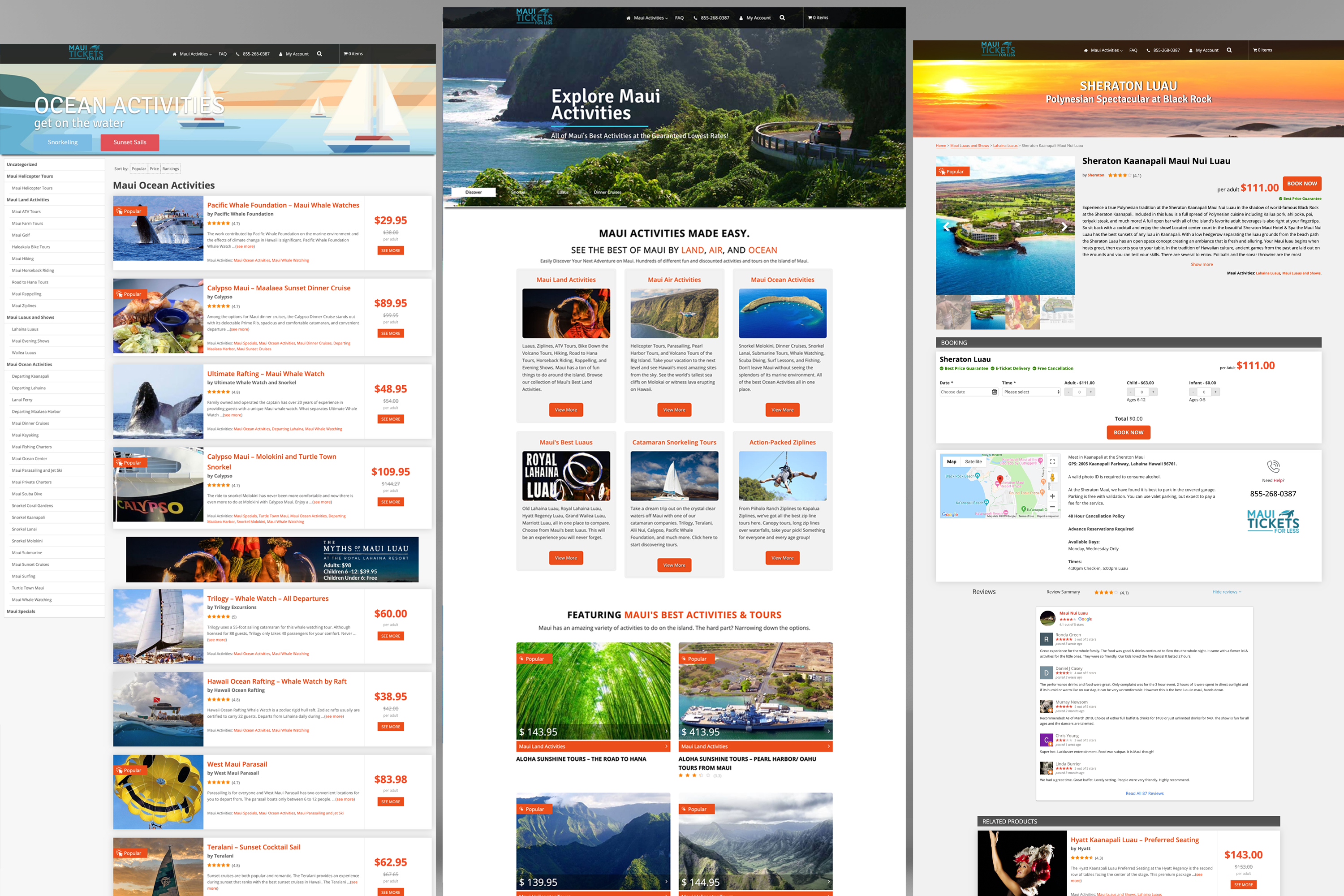
Task: Click BOOK NOW below Total in booking form
Action: pyautogui.click(x=1129, y=433)
